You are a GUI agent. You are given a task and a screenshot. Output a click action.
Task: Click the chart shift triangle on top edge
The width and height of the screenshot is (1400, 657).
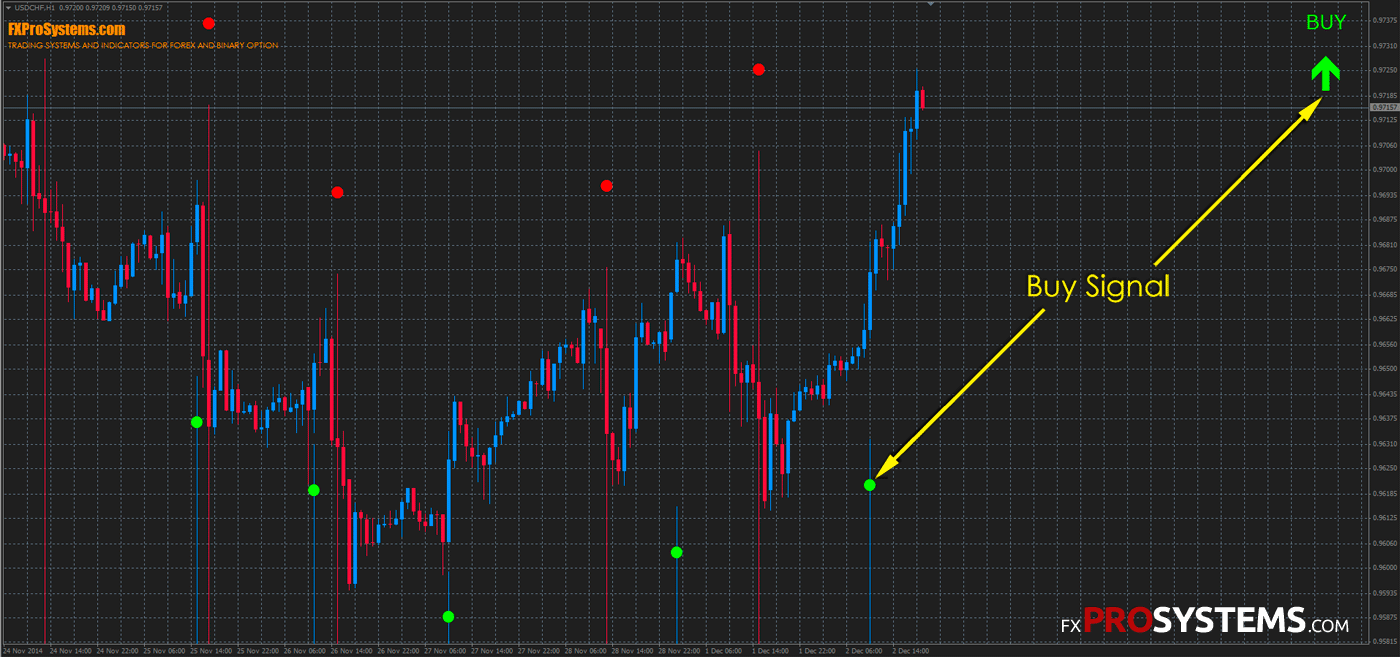931,4
